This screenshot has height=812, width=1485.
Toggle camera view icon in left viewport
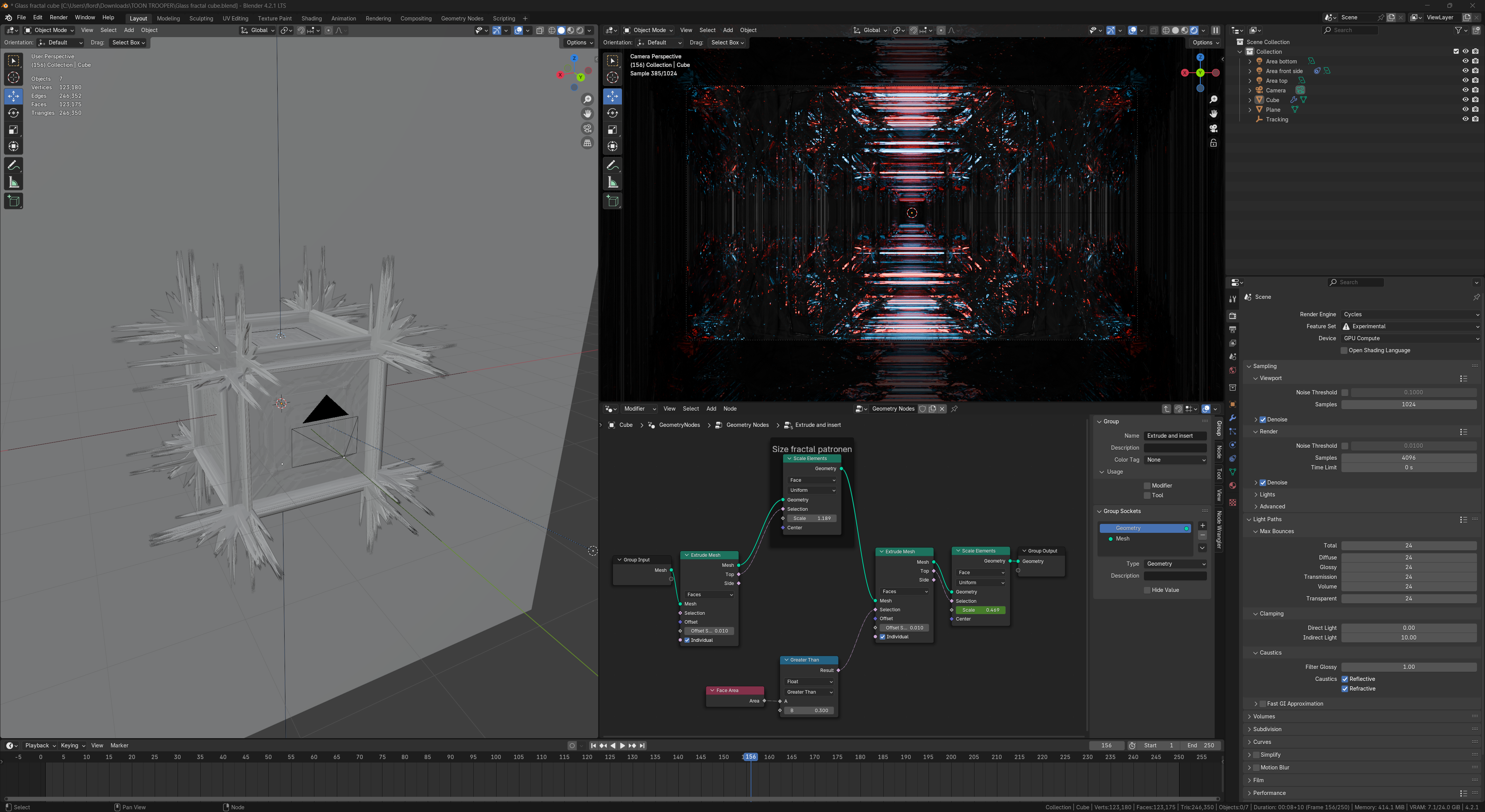pyautogui.click(x=587, y=128)
